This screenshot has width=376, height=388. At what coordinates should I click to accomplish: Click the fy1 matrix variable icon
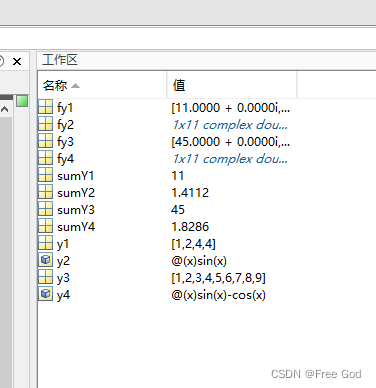45,107
